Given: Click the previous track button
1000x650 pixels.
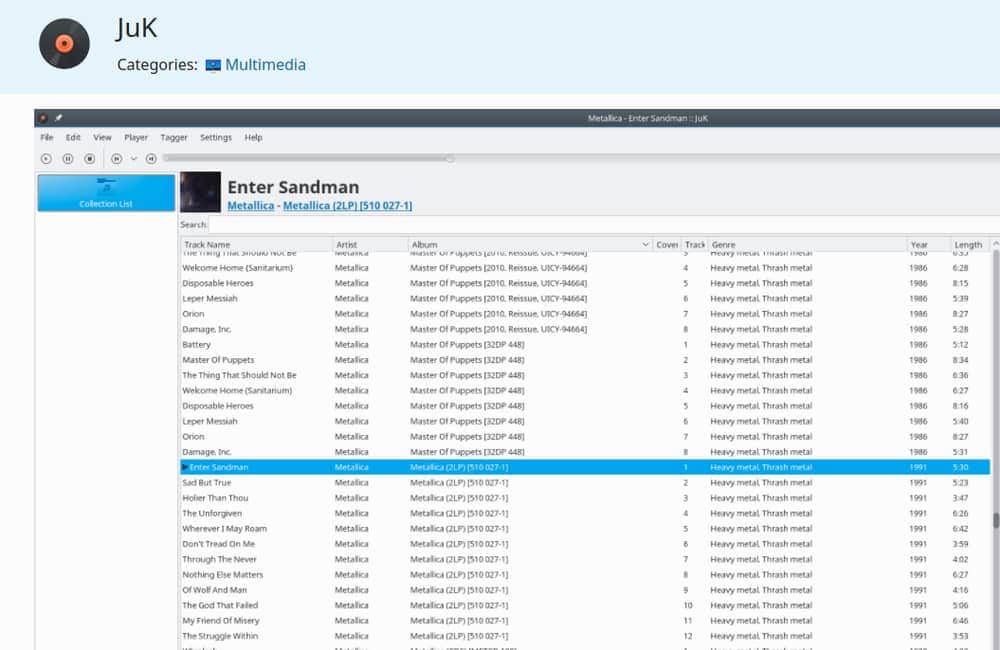Looking at the screenshot, I should (116, 159).
